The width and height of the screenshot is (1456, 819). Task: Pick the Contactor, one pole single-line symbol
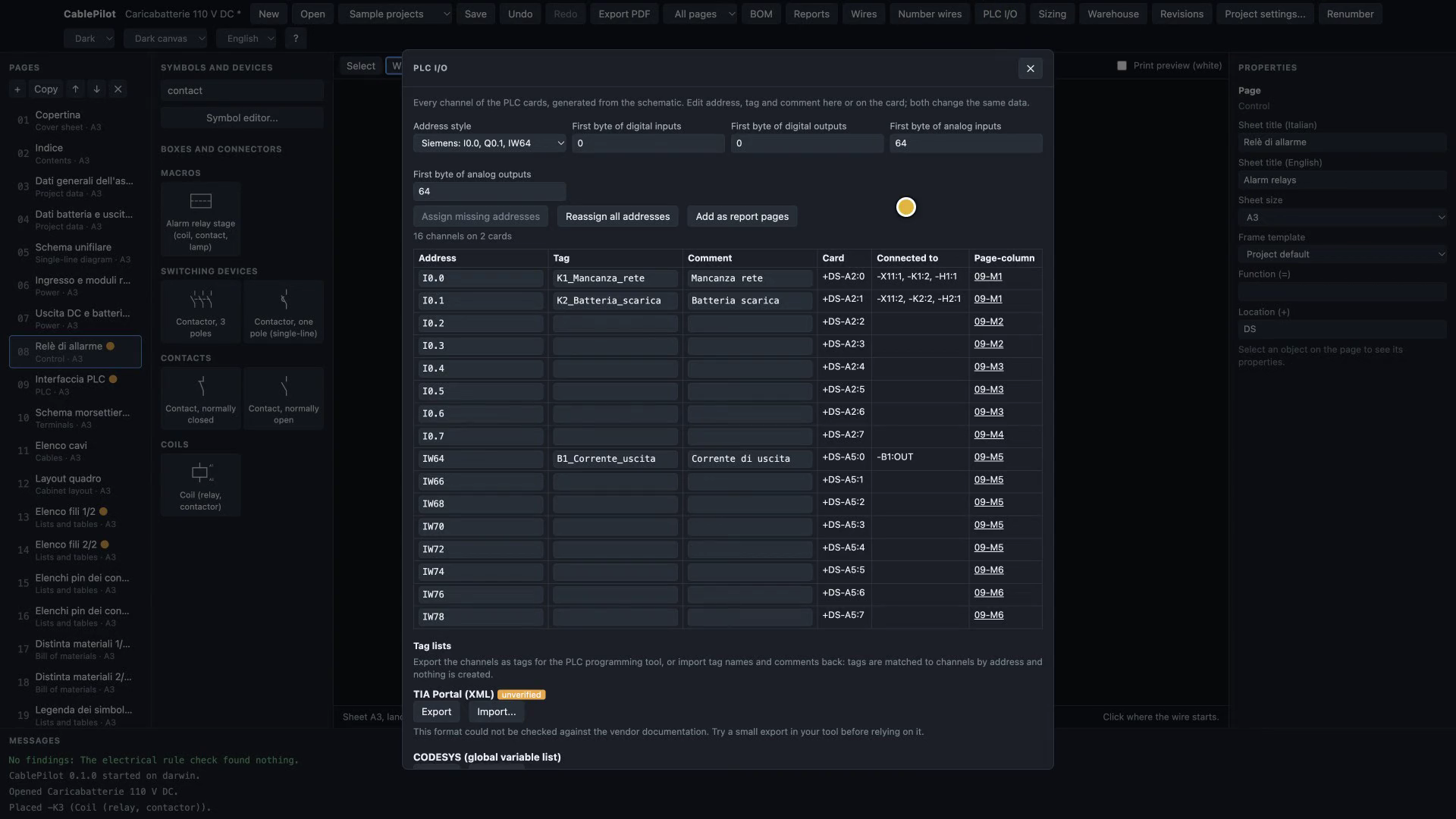(x=284, y=312)
